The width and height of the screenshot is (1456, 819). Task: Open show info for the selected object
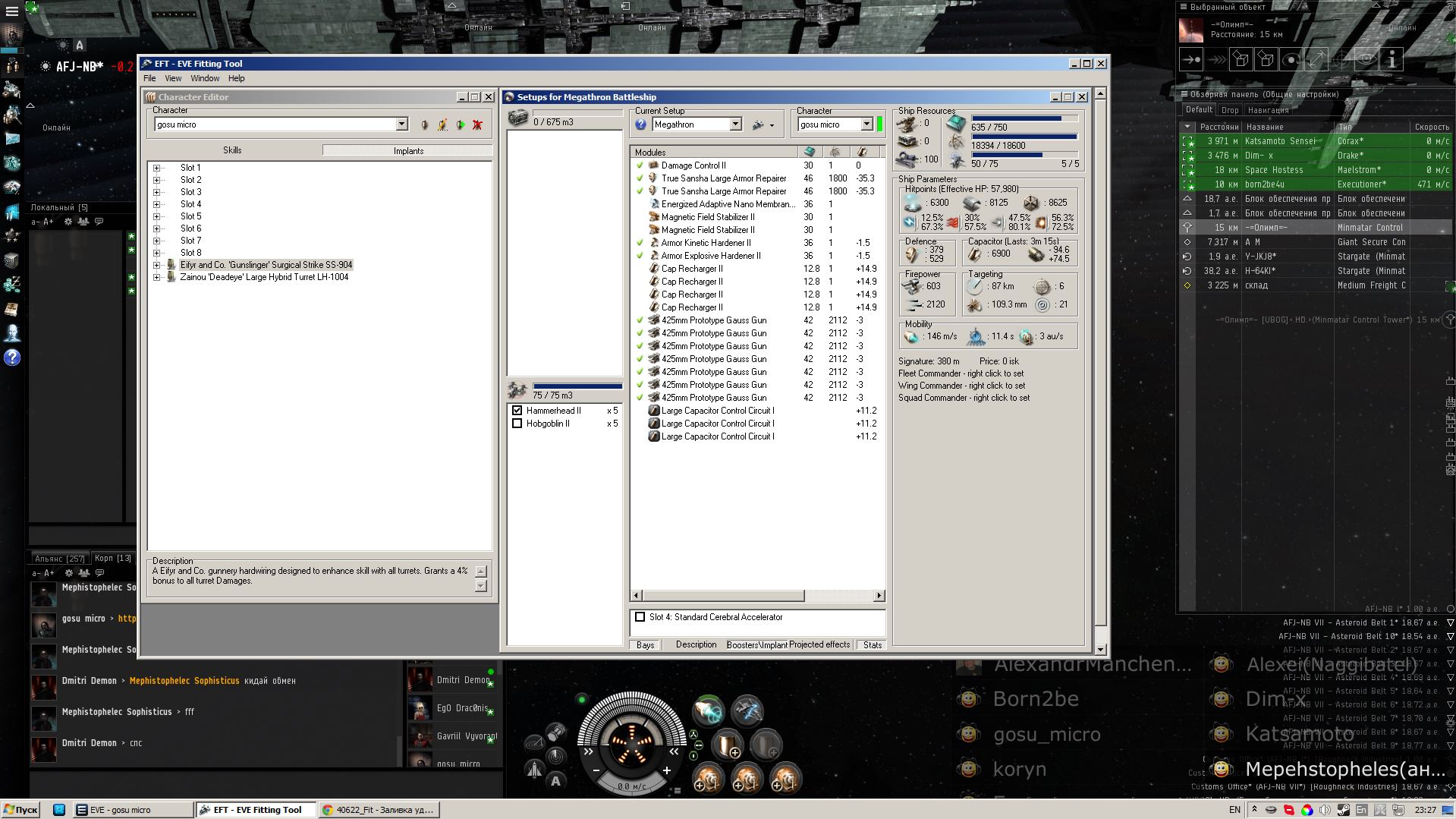click(1392, 59)
